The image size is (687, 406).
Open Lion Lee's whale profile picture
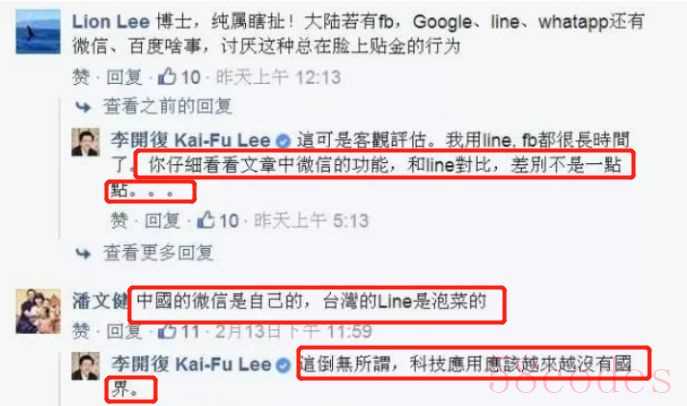coord(38,32)
